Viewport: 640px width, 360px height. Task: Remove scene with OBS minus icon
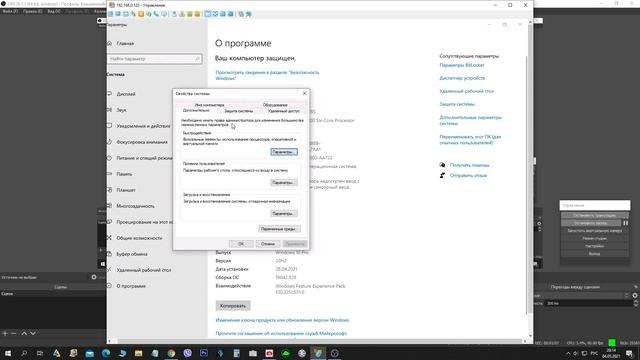[13, 333]
